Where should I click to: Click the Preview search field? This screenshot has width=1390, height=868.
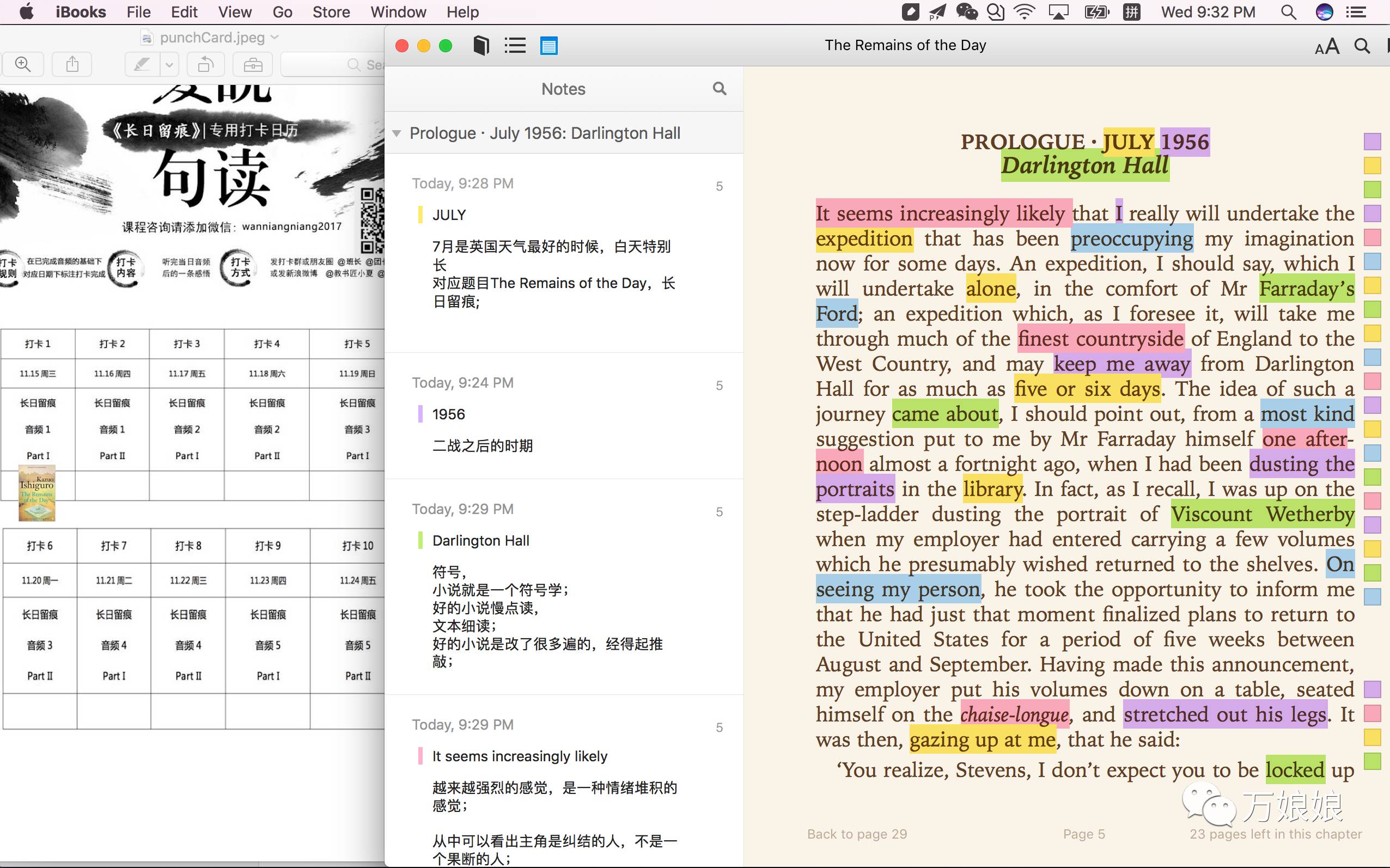point(333,65)
